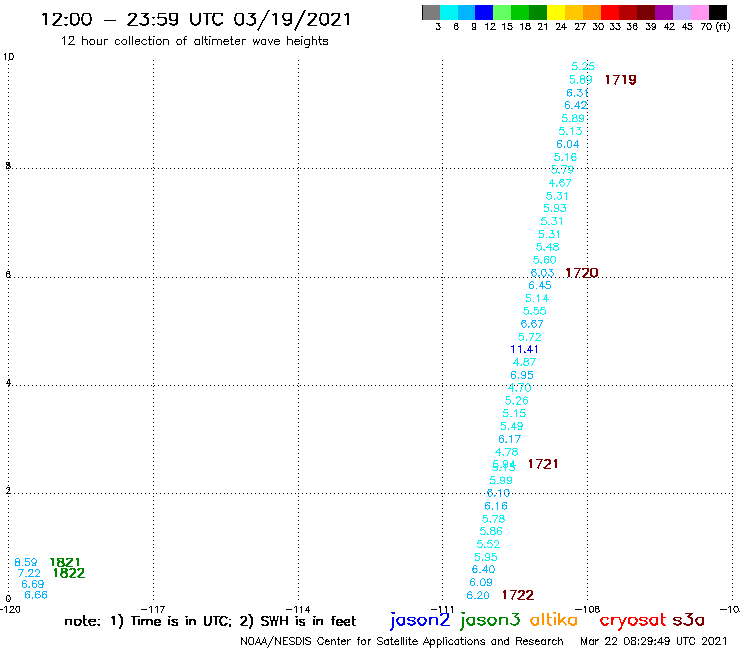
Task: Click the wave height value 6.20 beside 1722
Action: tap(478, 595)
